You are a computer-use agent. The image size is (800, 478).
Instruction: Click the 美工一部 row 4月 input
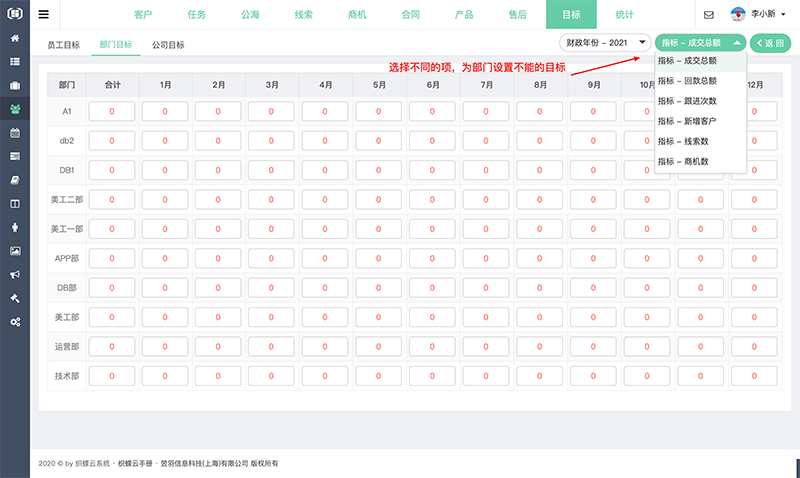point(325,229)
